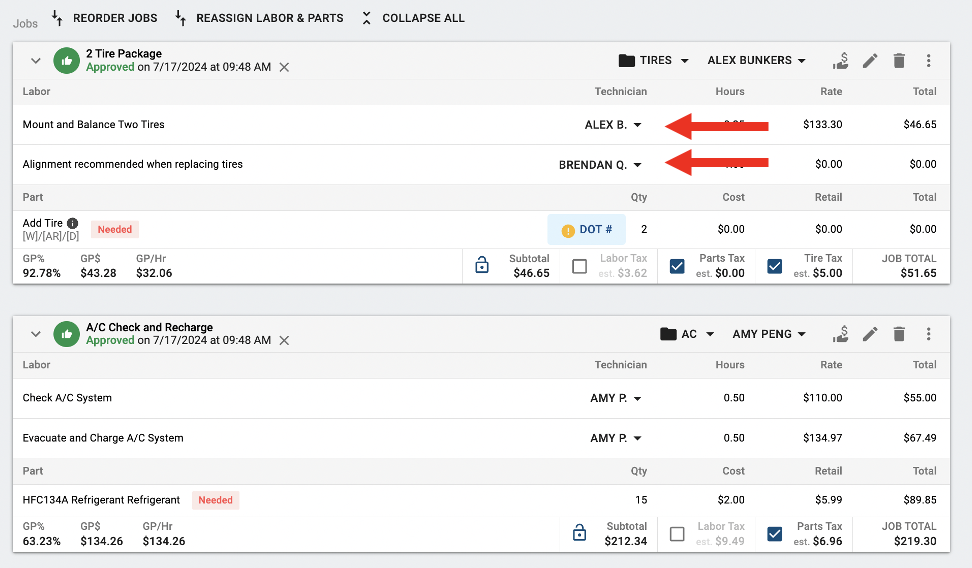Edit the A/C Check and Recharge job
Screen dimensions: 972x568
pos(870,334)
